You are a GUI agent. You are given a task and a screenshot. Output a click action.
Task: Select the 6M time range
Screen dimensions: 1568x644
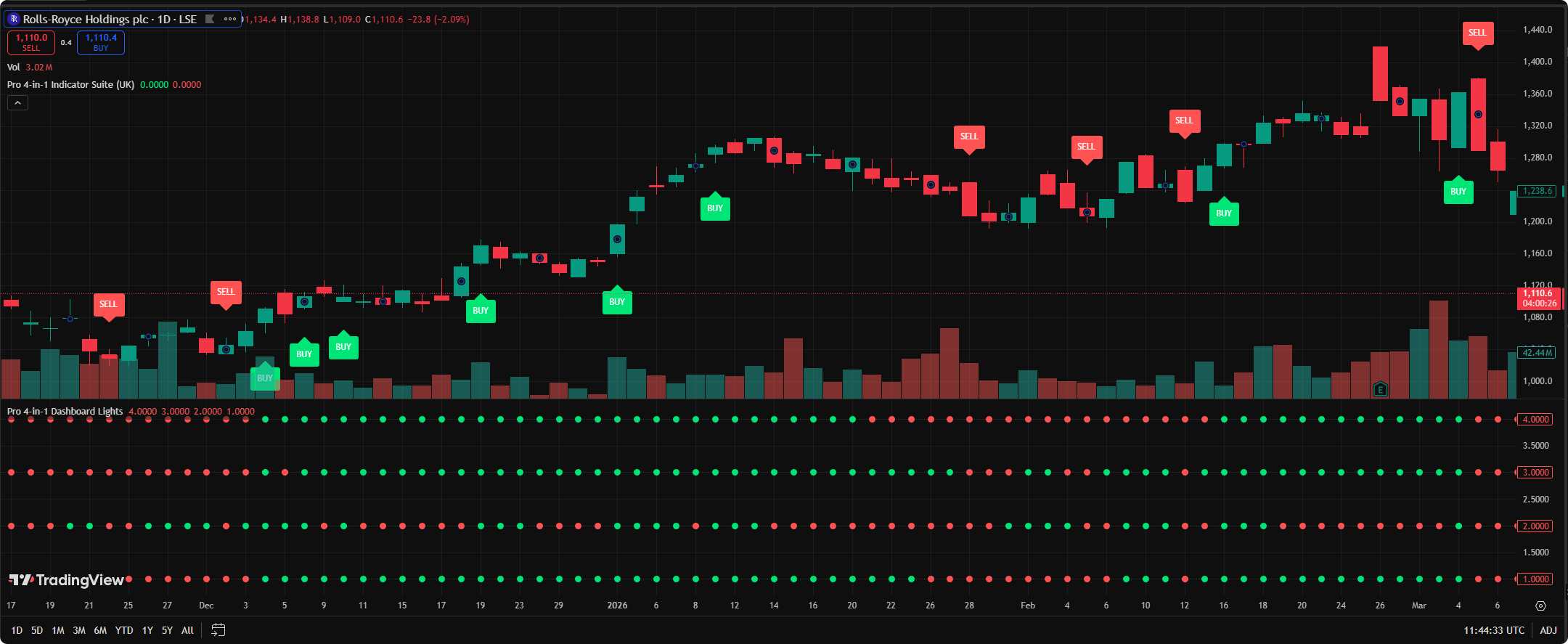(x=100, y=630)
